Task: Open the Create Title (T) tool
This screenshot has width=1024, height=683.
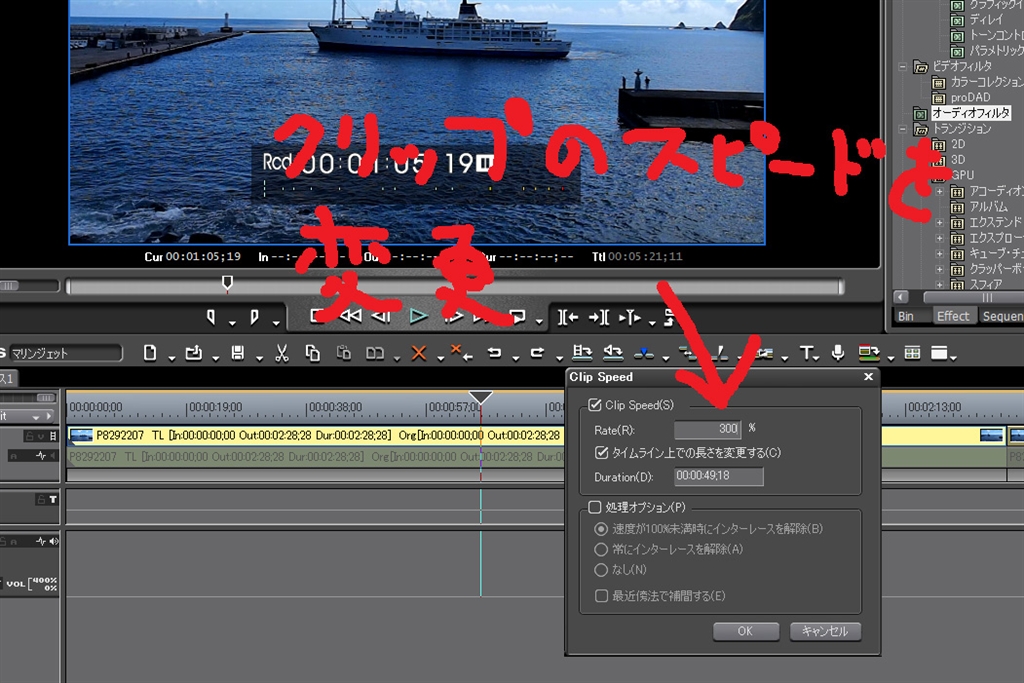Action: pos(807,353)
